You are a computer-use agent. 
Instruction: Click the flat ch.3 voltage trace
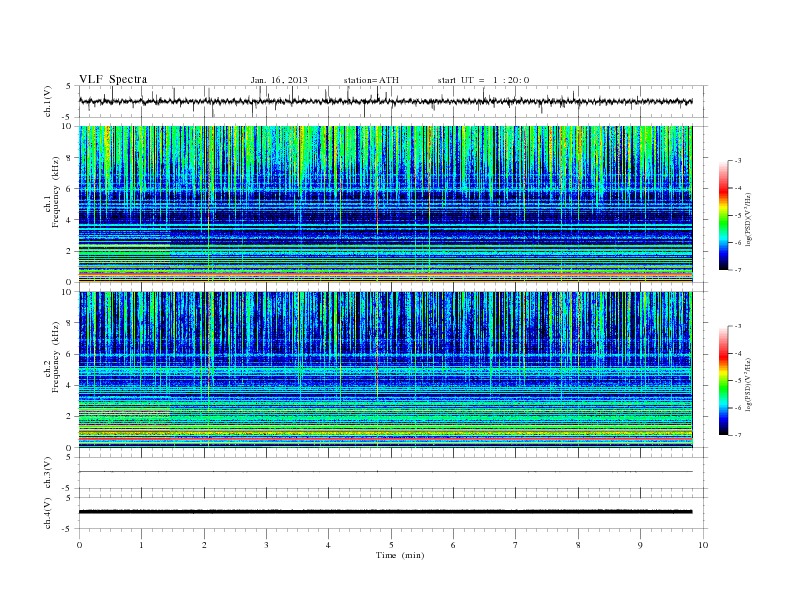pyautogui.click(x=385, y=472)
